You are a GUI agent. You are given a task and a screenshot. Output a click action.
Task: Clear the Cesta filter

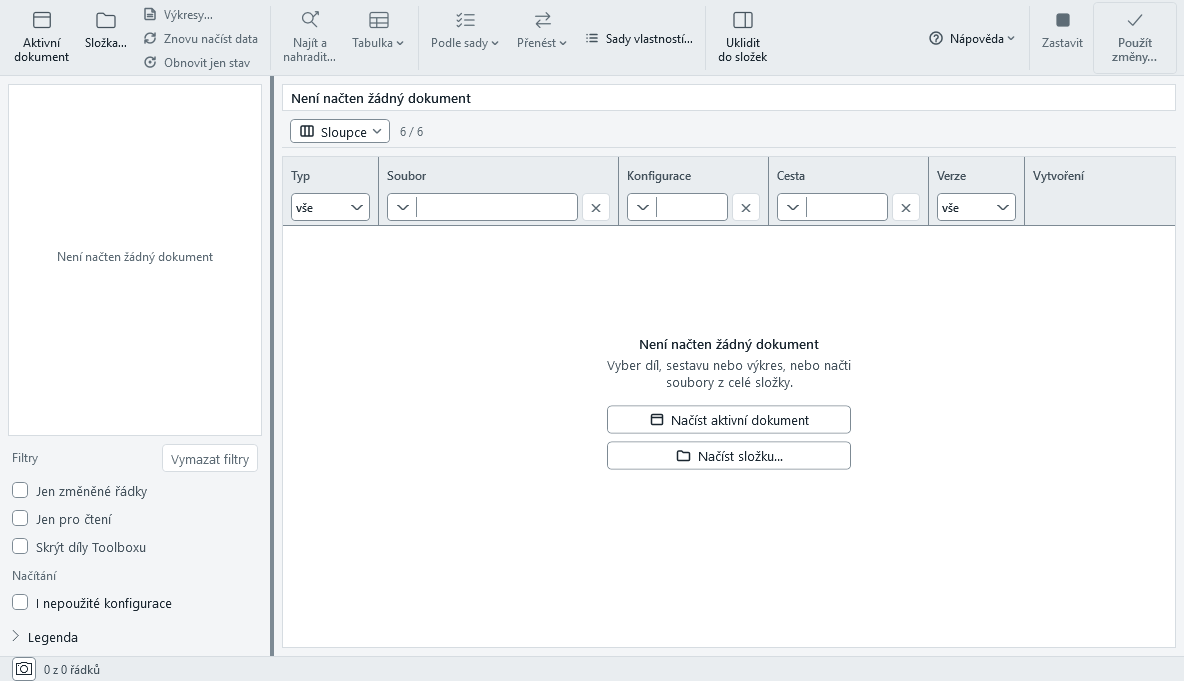pyautogui.click(x=906, y=208)
